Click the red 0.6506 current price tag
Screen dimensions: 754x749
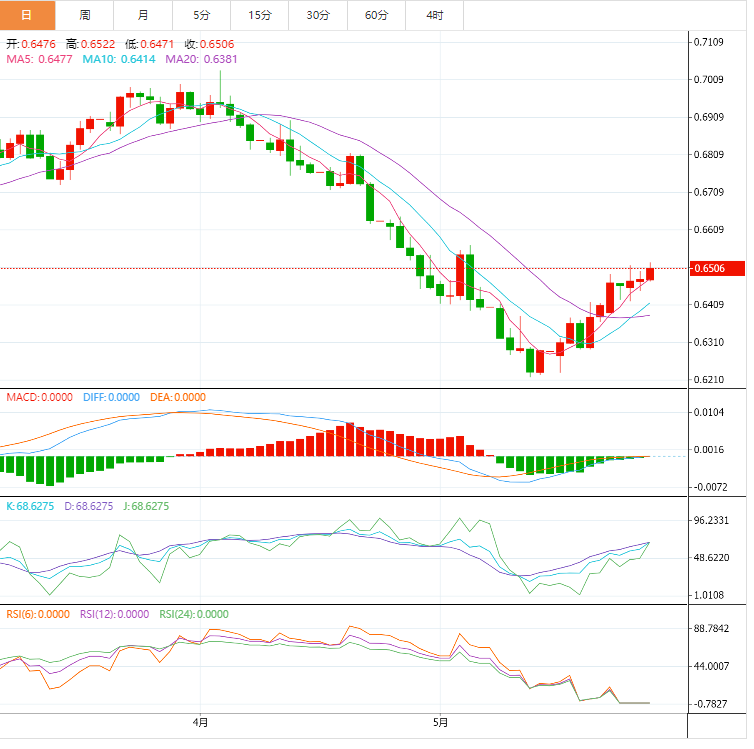tap(717, 268)
